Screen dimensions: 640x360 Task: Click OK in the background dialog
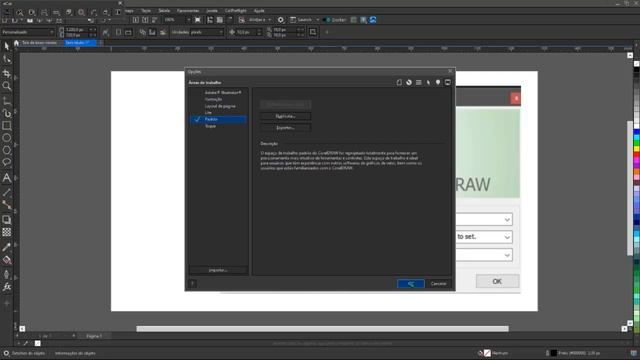pos(497,281)
